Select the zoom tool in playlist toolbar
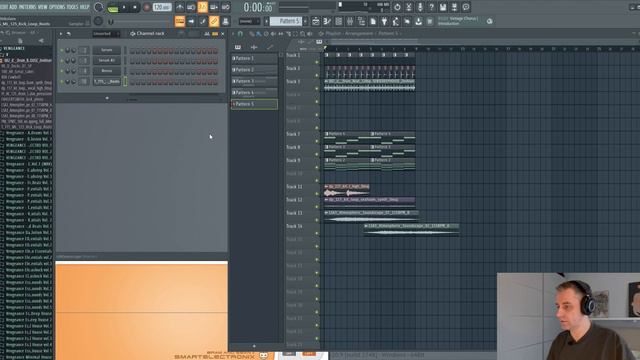The image size is (640, 360). (302, 34)
